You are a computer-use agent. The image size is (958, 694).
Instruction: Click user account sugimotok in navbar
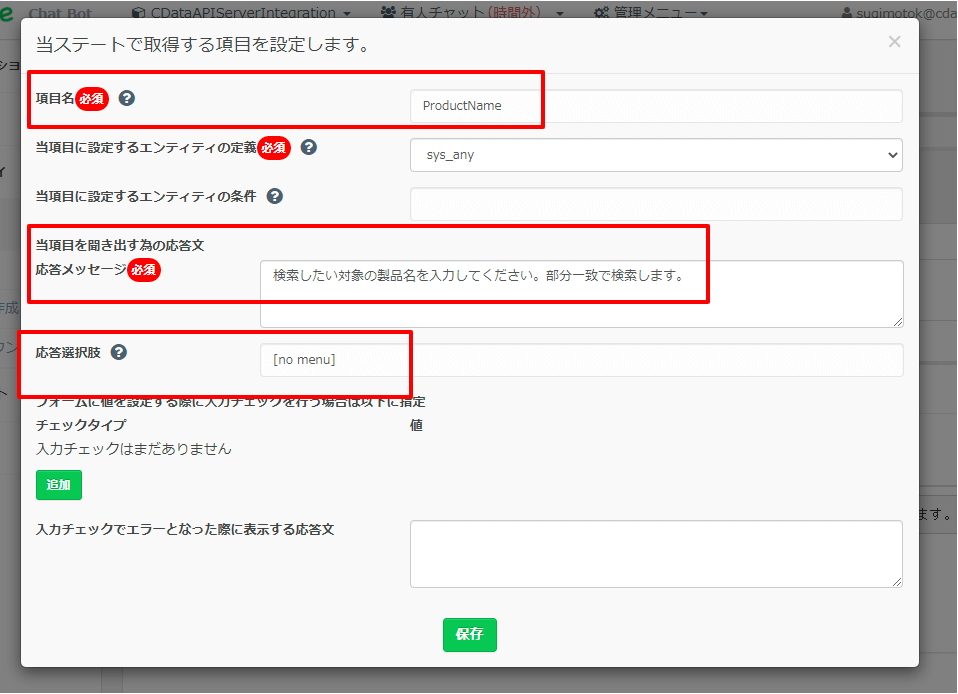click(899, 12)
